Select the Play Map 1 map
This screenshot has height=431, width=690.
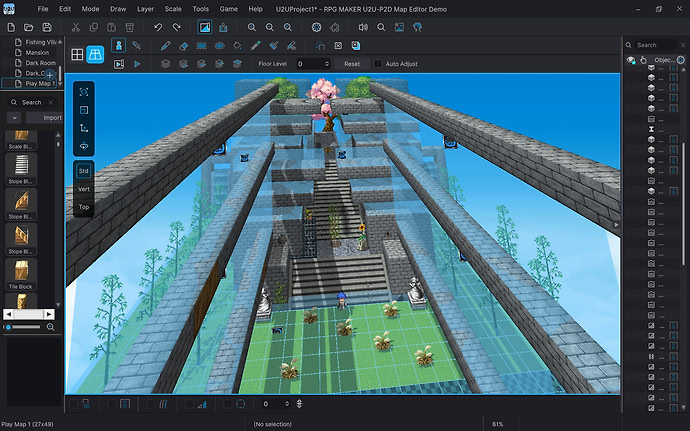(x=31, y=83)
